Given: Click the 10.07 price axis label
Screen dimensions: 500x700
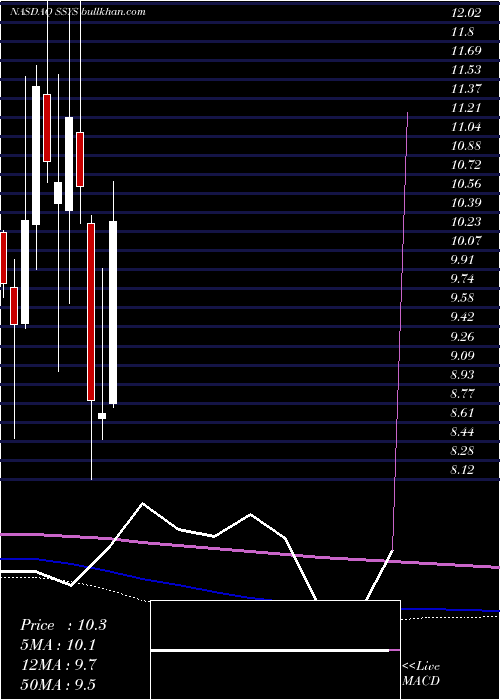Looking at the screenshot, I should tap(466, 241).
